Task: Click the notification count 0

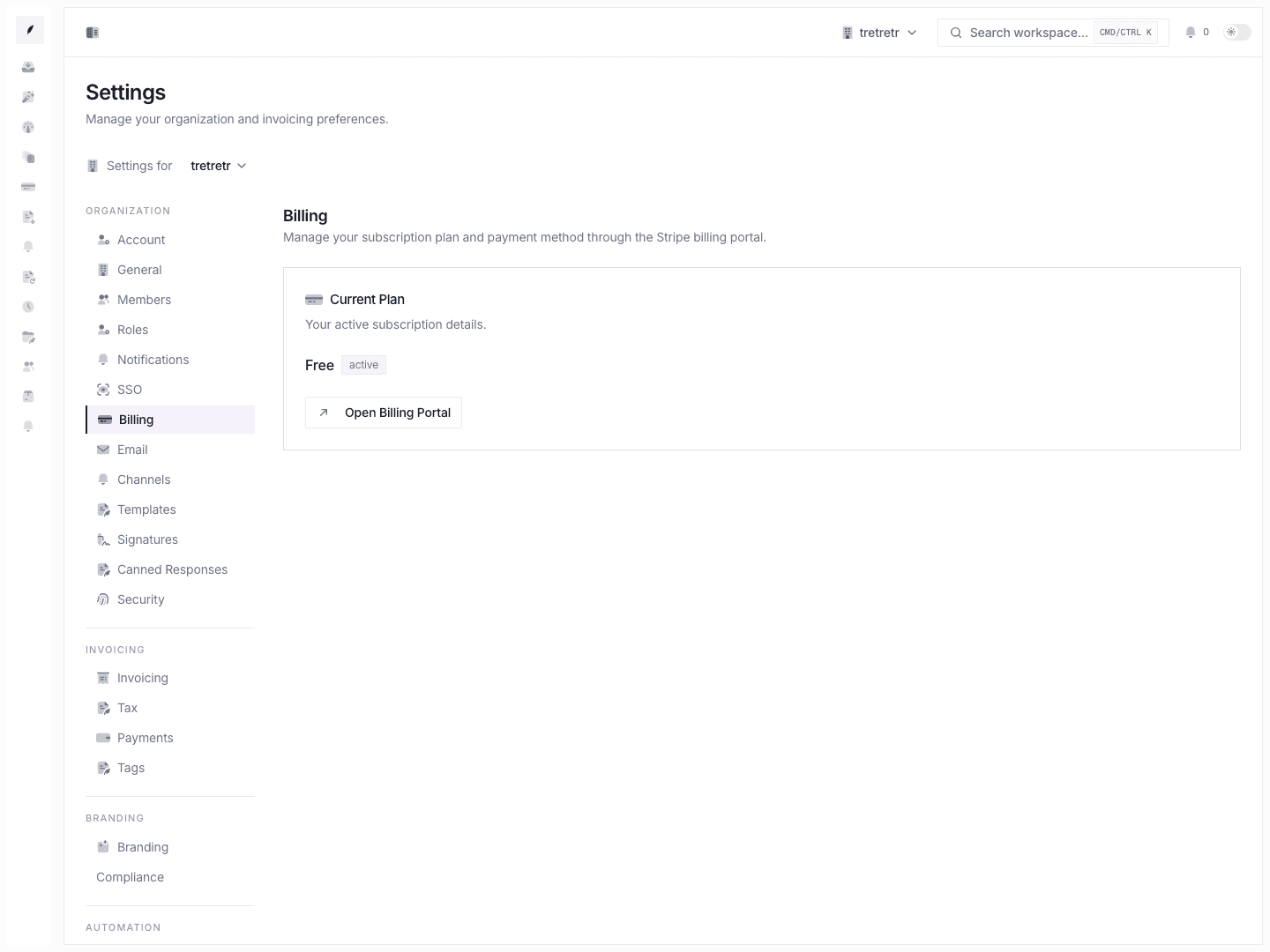Action: 1206,33
